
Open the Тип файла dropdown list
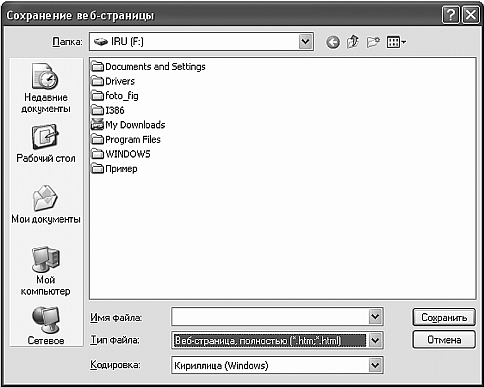tap(375, 340)
